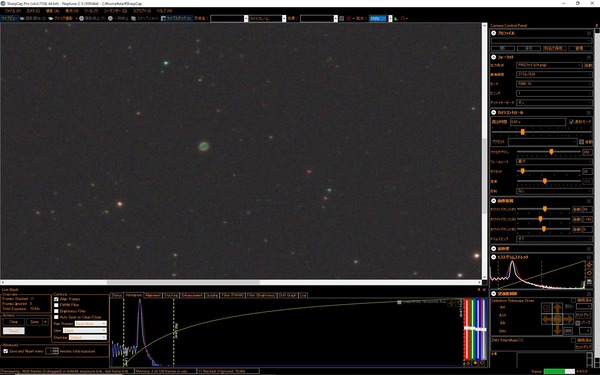Open the Stacking dropdown in Live Stack
Screen dimensions: 600x375
coord(88,338)
